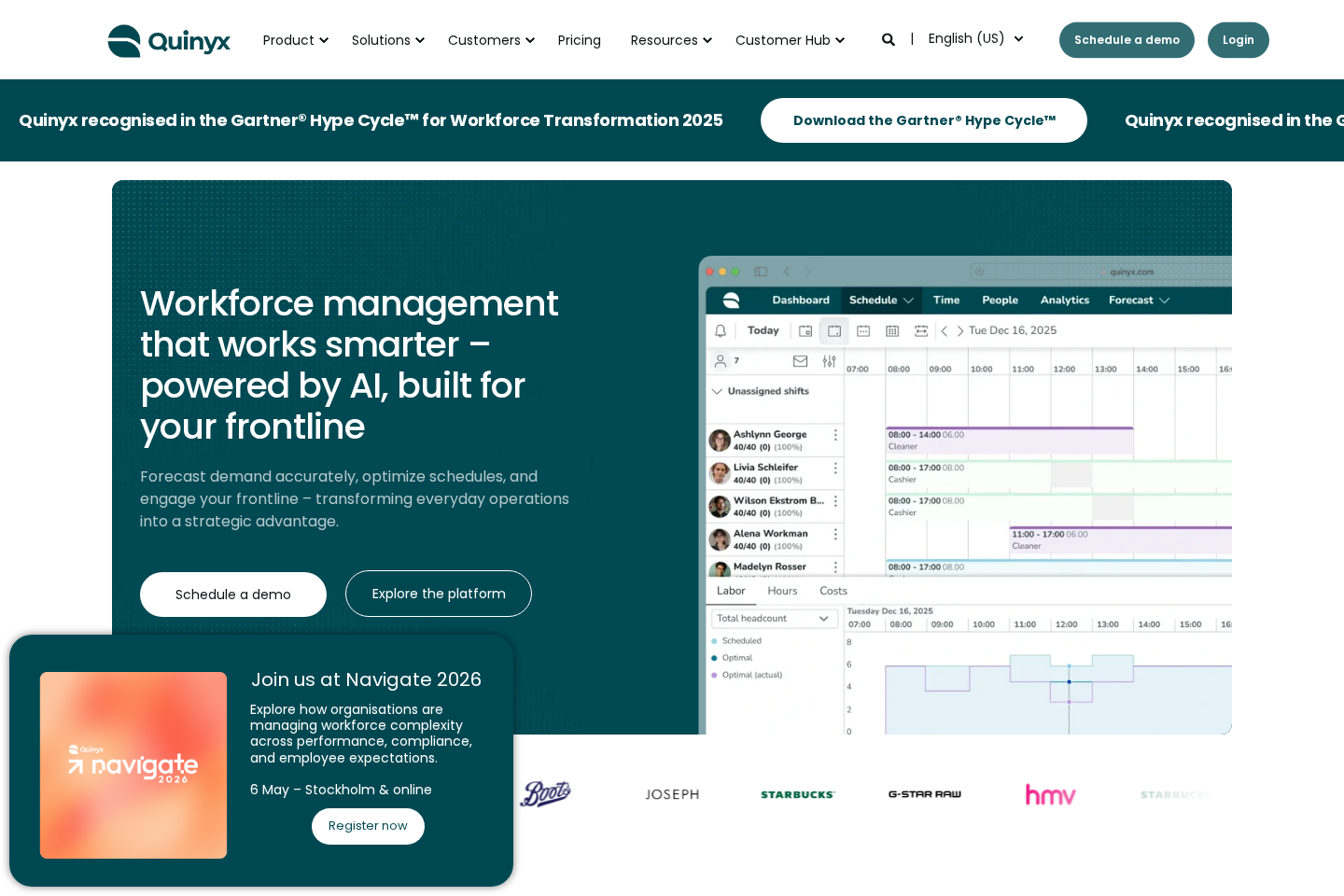Open the Pricing page

pos(580,40)
